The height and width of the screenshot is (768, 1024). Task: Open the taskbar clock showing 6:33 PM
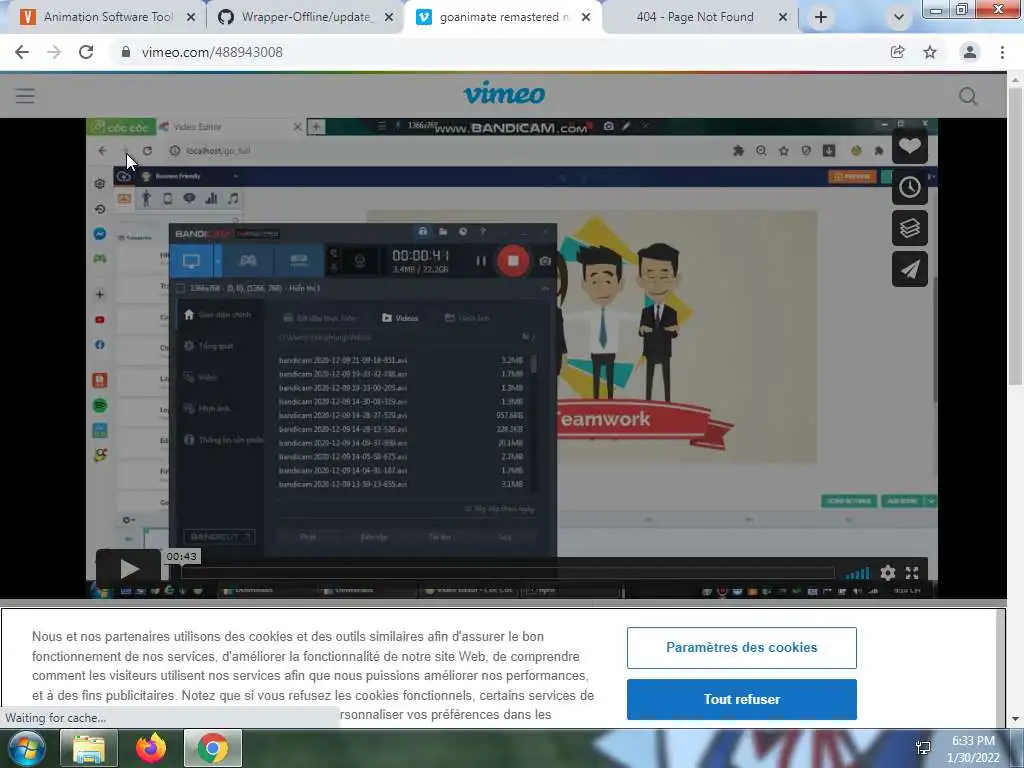(x=973, y=749)
